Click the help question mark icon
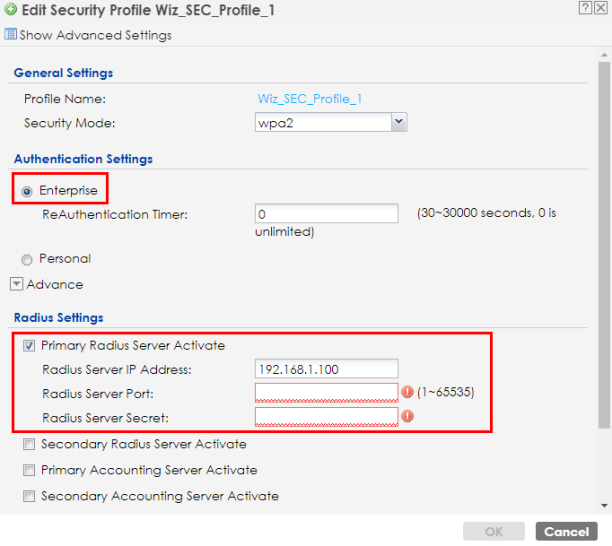This screenshot has height=546, width=612. (585, 9)
